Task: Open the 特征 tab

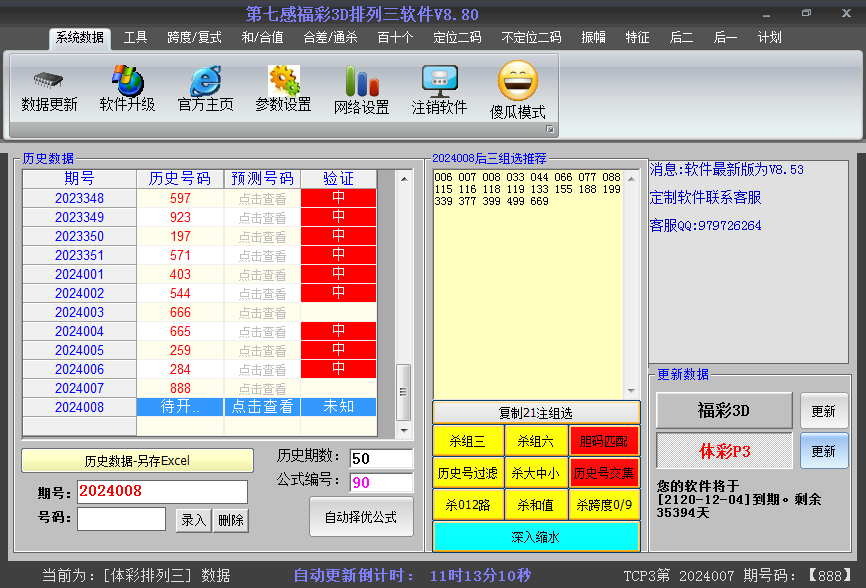Action: (637, 38)
